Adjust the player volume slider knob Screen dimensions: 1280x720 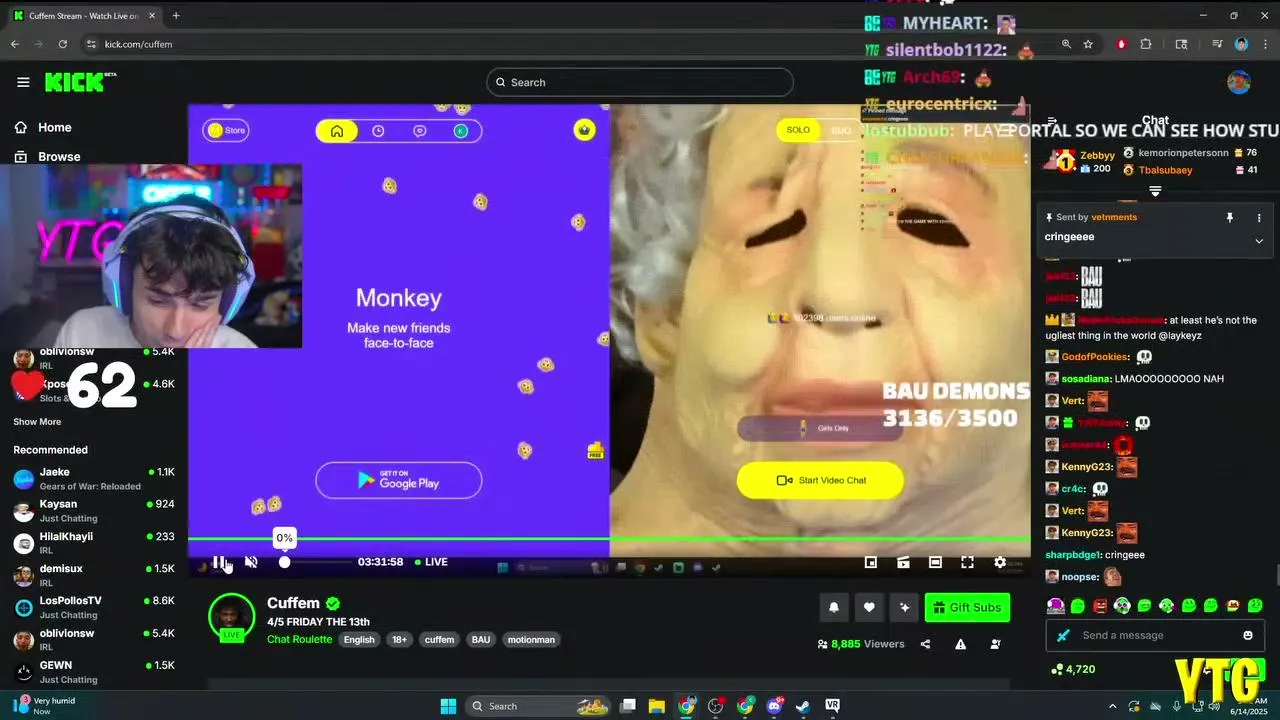click(284, 562)
